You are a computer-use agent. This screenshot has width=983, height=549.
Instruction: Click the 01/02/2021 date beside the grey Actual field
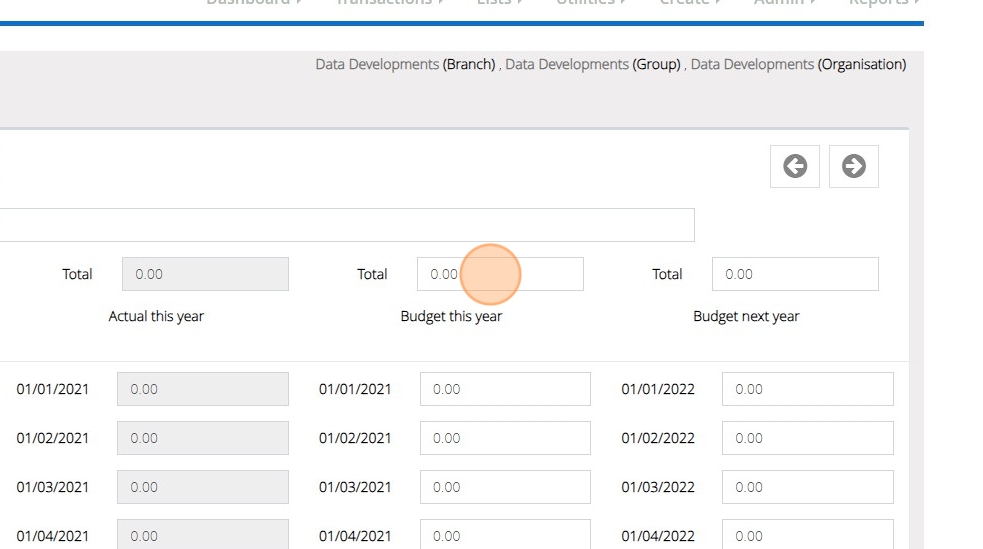coord(53,438)
